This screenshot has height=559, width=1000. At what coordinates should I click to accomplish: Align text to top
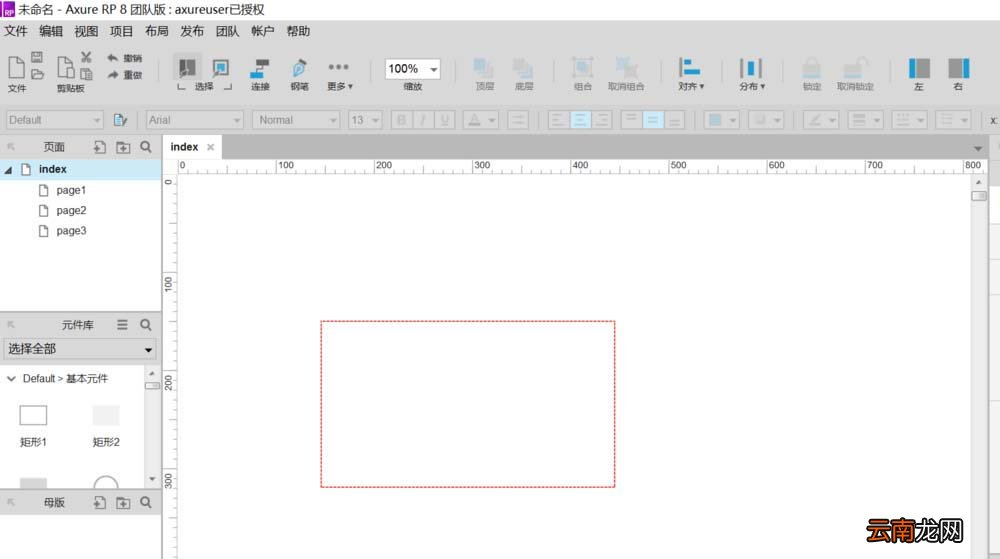631,120
